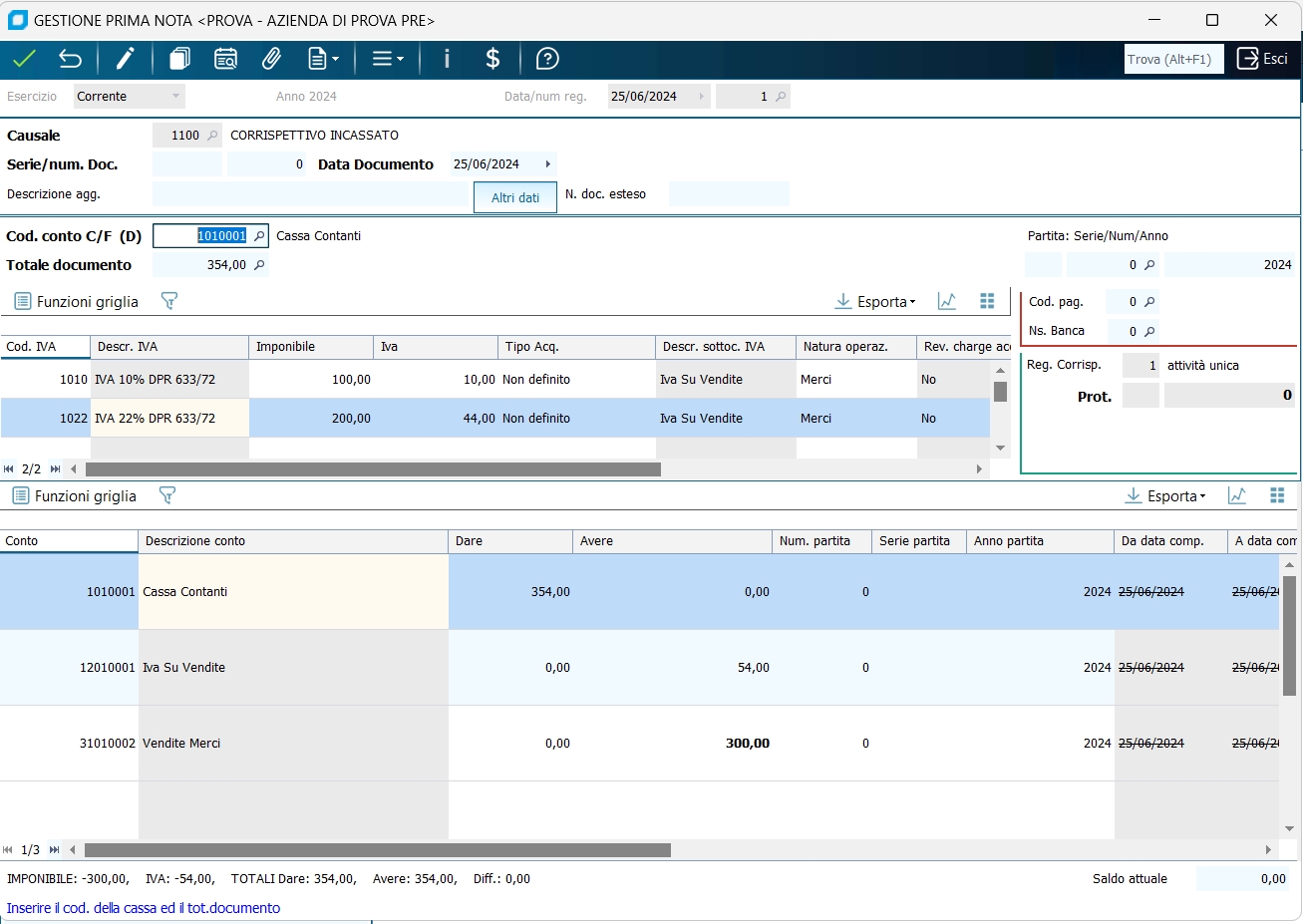The image size is (1303, 924).
Task: Click the Trova search field
Action: pyautogui.click(x=1173, y=59)
